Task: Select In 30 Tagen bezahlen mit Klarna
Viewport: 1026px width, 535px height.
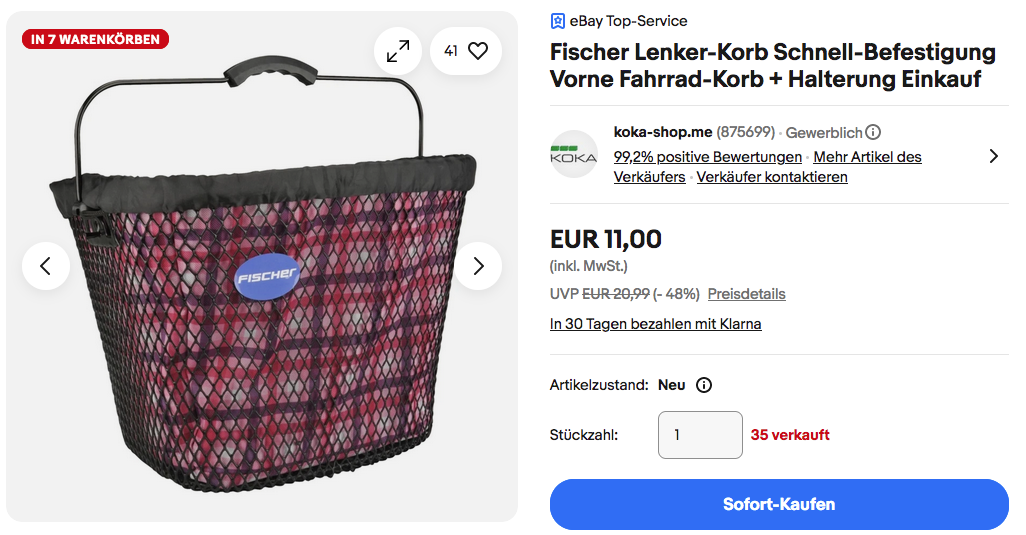Action: pyautogui.click(x=655, y=324)
